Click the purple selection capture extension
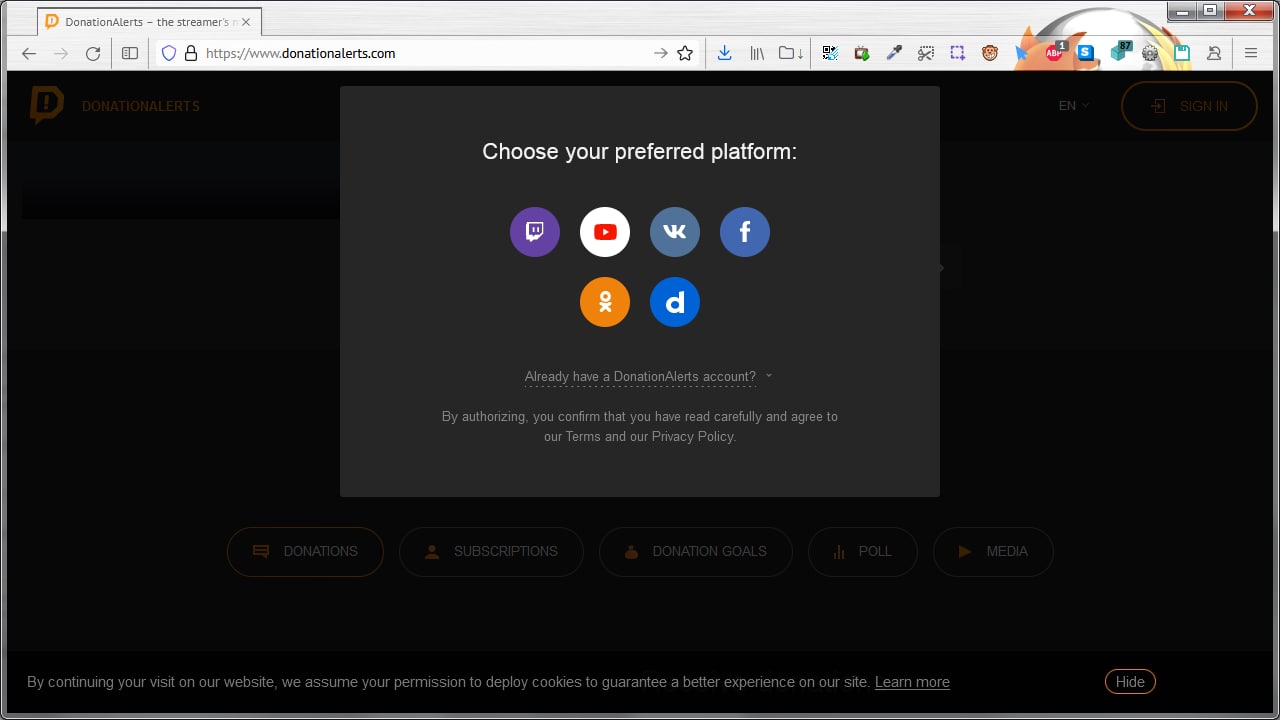 click(958, 54)
